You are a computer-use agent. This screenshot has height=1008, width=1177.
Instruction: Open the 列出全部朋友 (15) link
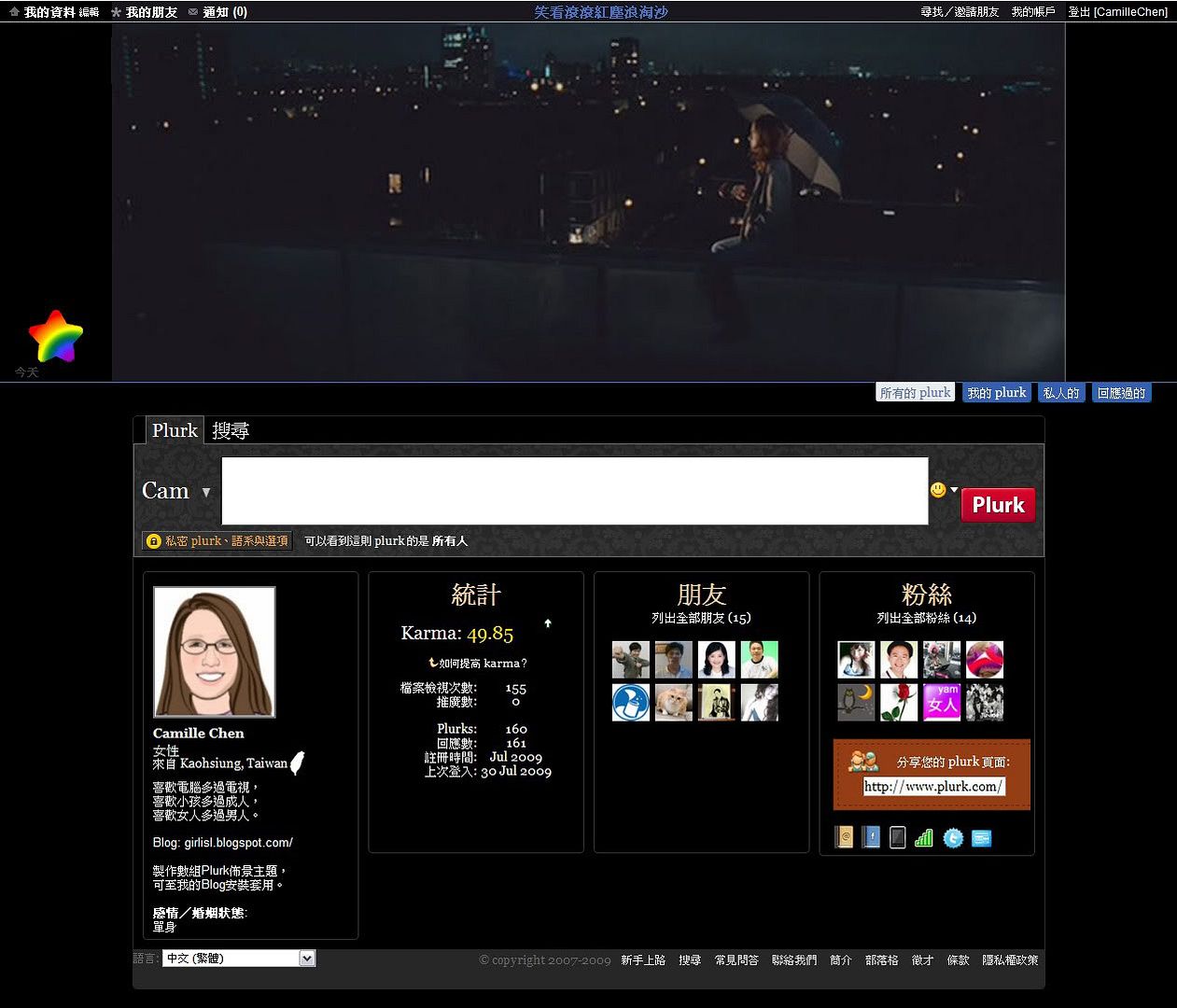point(701,618)
